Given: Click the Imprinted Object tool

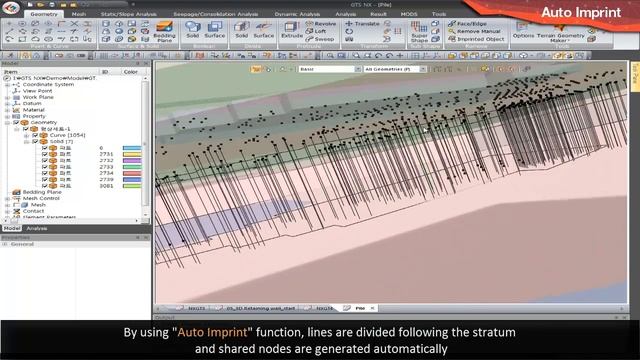Looking at the screenshot, I should 476,39.
